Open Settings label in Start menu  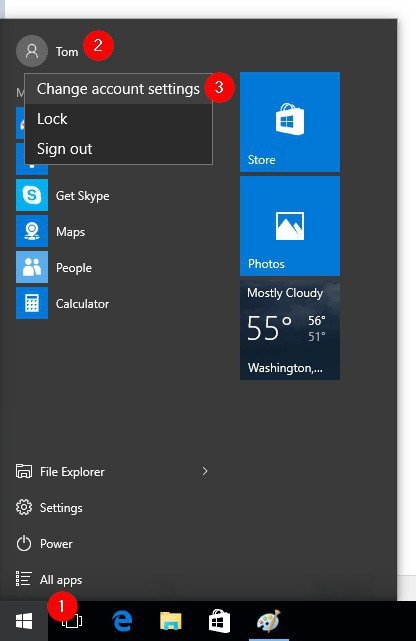click(61, 508)
